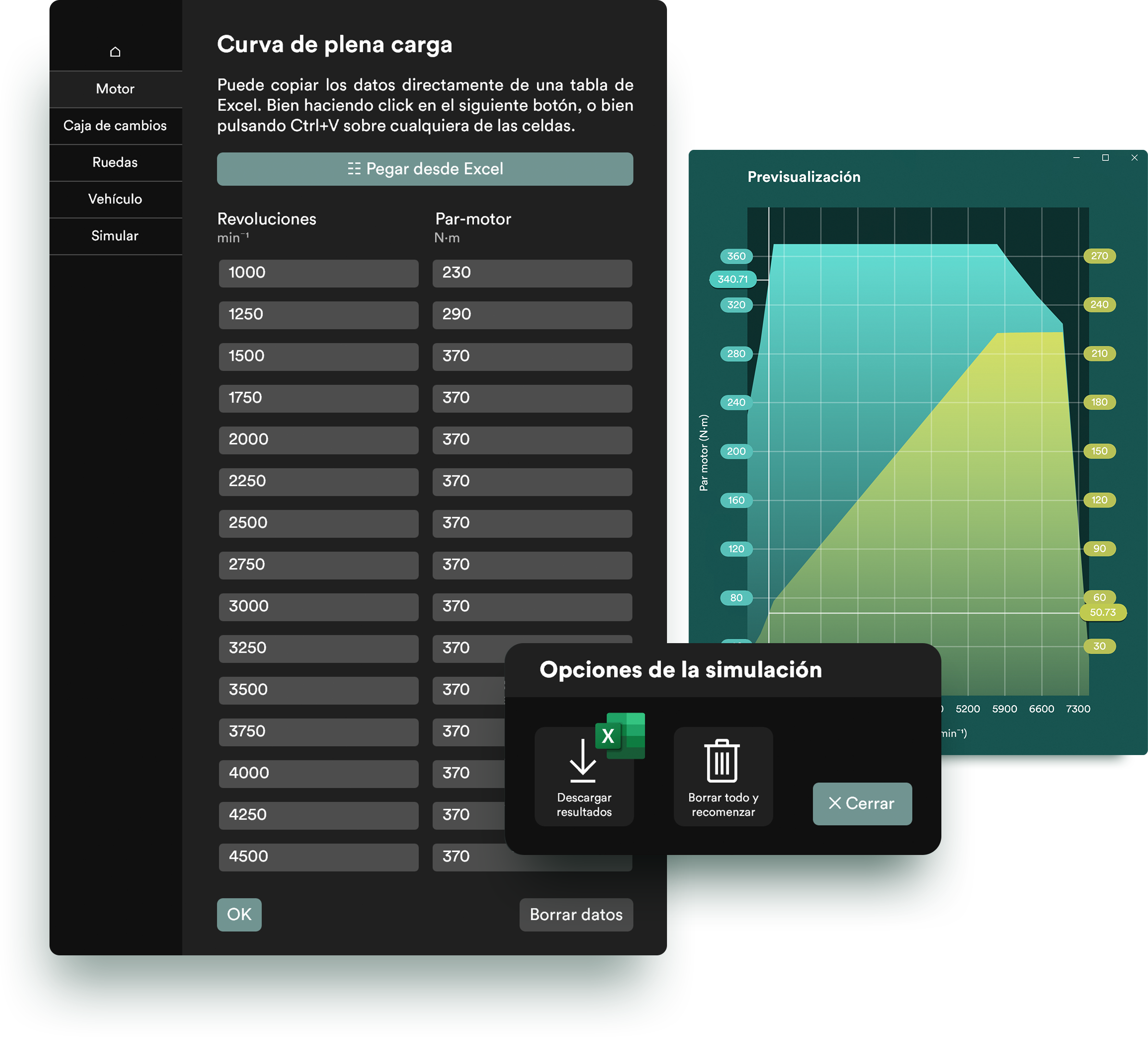The height and width of the screenshot is (1037, 1148).
Task: Click the 2500 revolutions cell
Action: click(319, 524)
